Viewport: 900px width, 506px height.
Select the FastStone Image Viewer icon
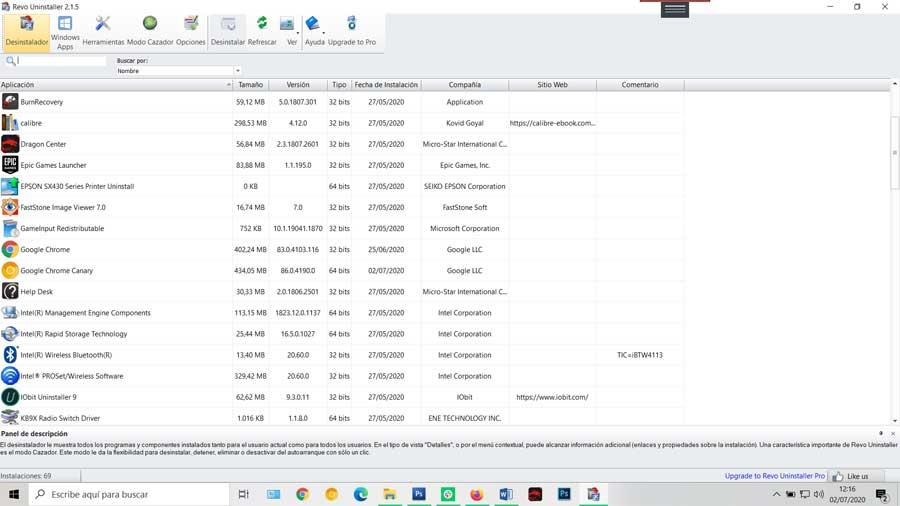point(10,207)
